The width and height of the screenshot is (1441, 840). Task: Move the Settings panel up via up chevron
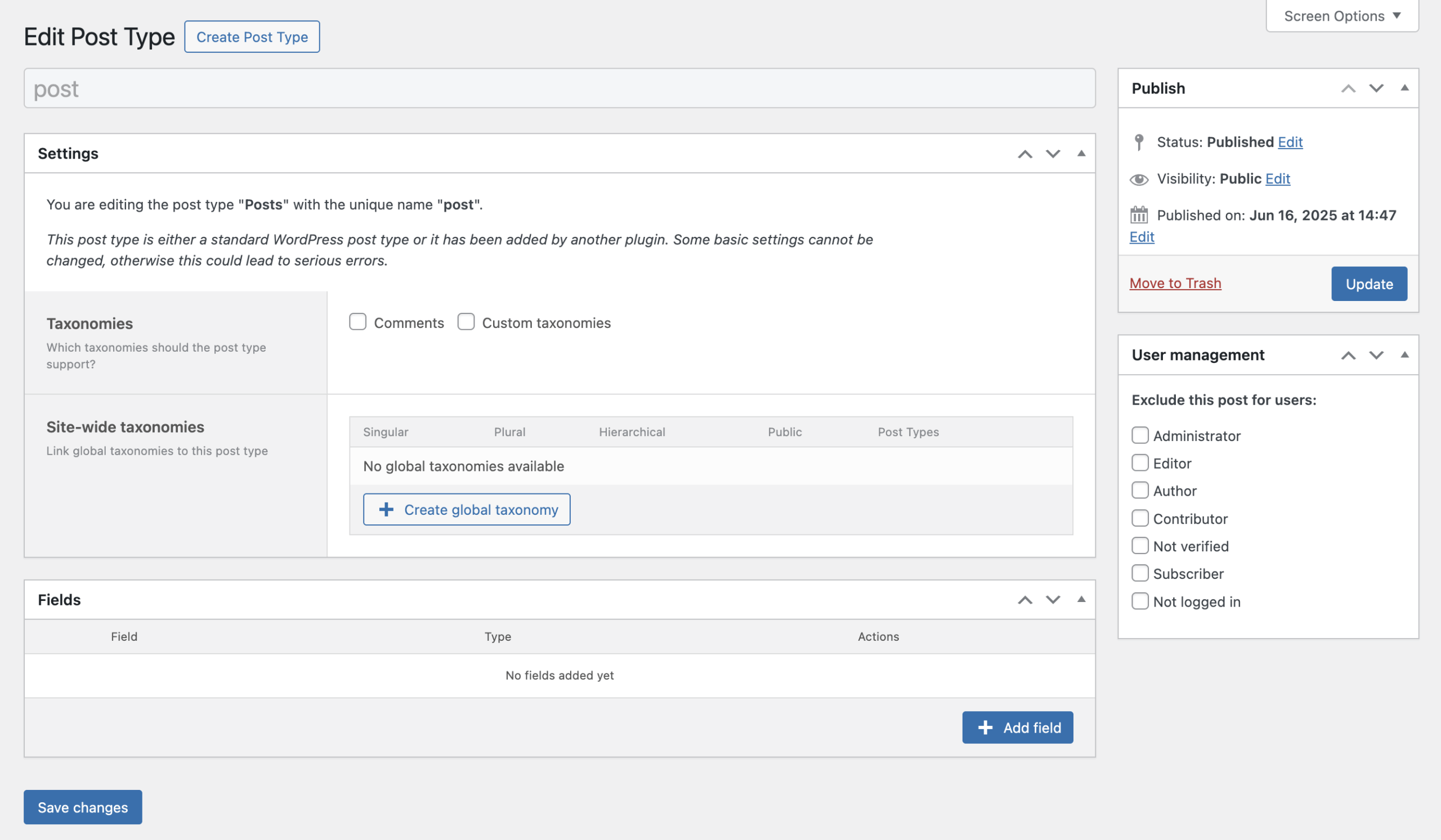[1025, 154]
